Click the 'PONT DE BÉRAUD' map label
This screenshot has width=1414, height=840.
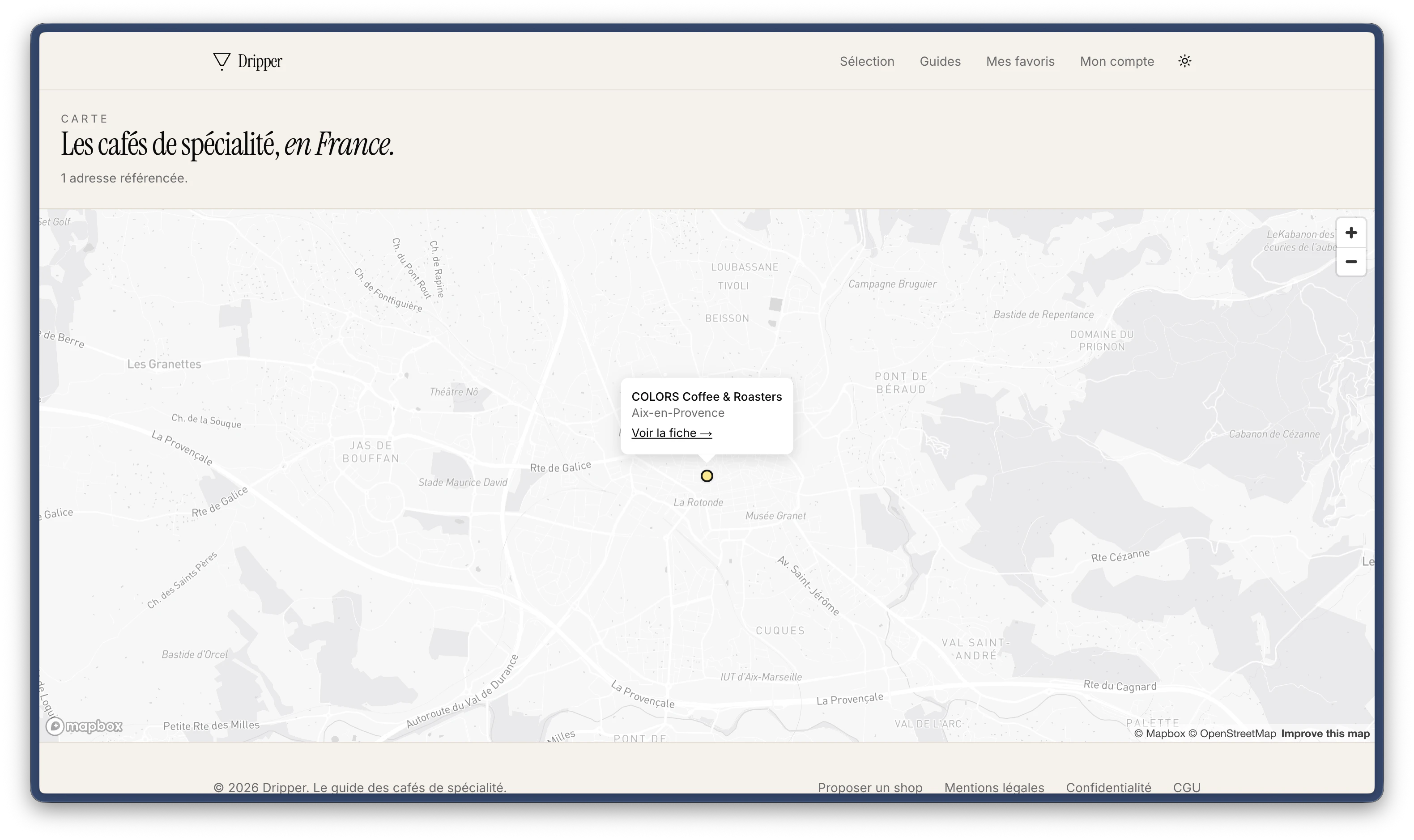(x=901, y=383)
